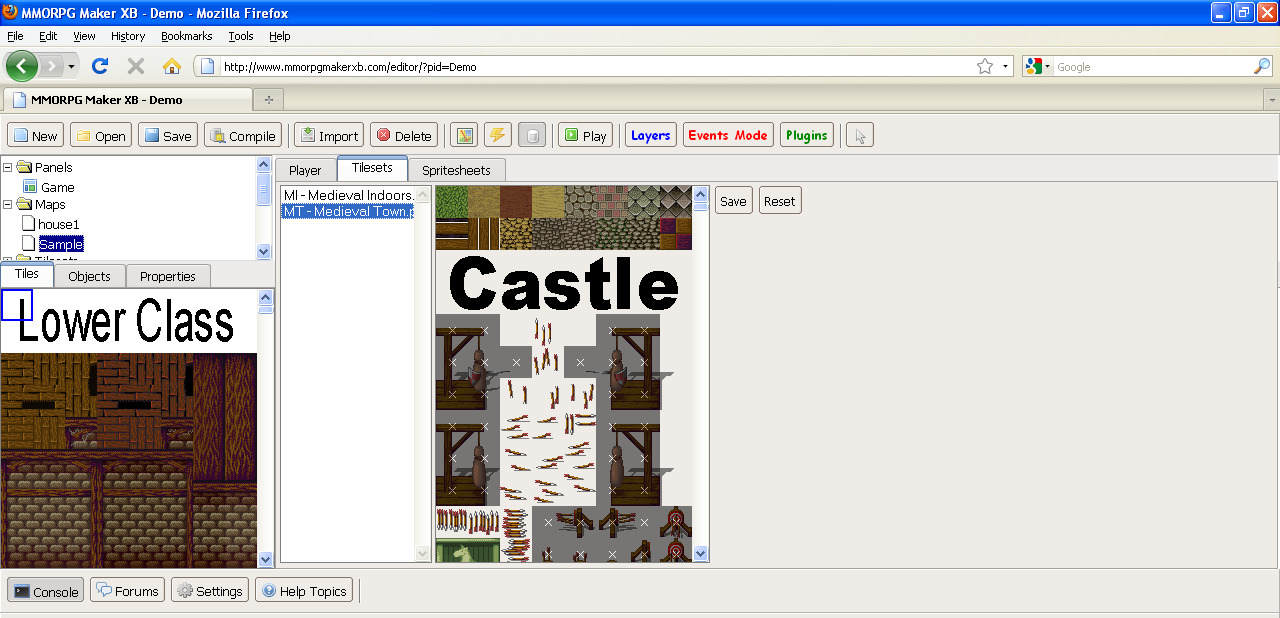This screenshot has height=618, width=1280.
Task: Select the Maps folder in tree
Action: click(50, 205)
